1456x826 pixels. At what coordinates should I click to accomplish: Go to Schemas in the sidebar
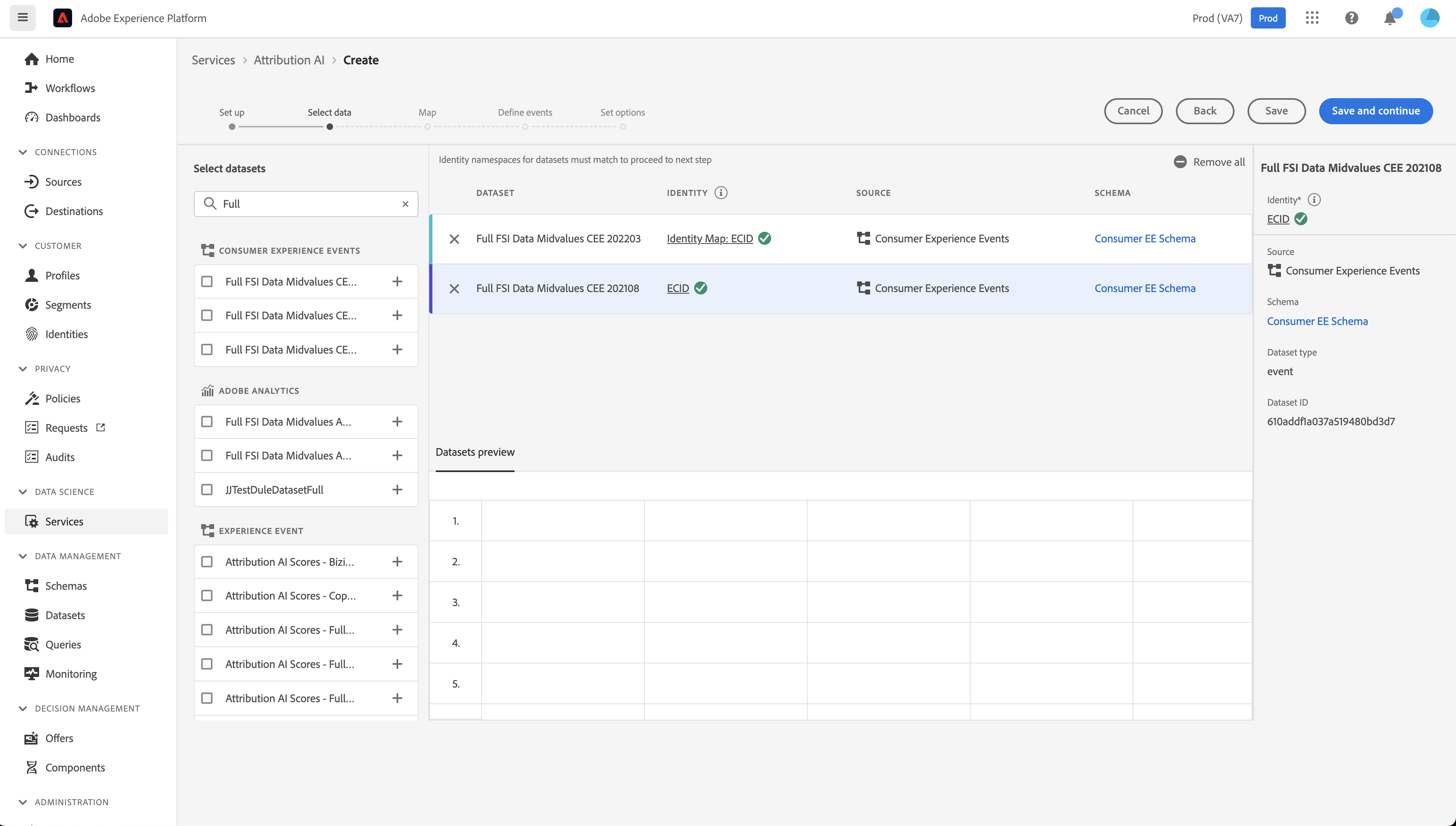(x=66, y=585)
